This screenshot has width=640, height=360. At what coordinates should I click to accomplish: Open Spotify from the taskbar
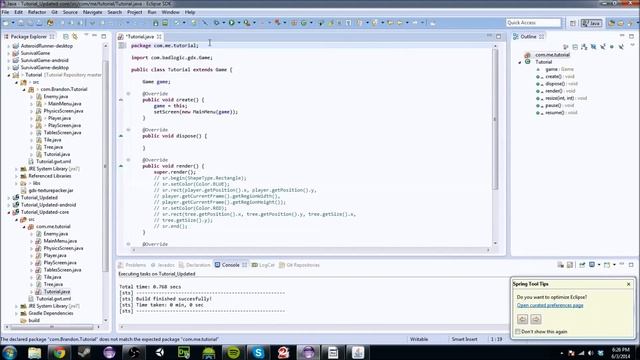[233, 352]
